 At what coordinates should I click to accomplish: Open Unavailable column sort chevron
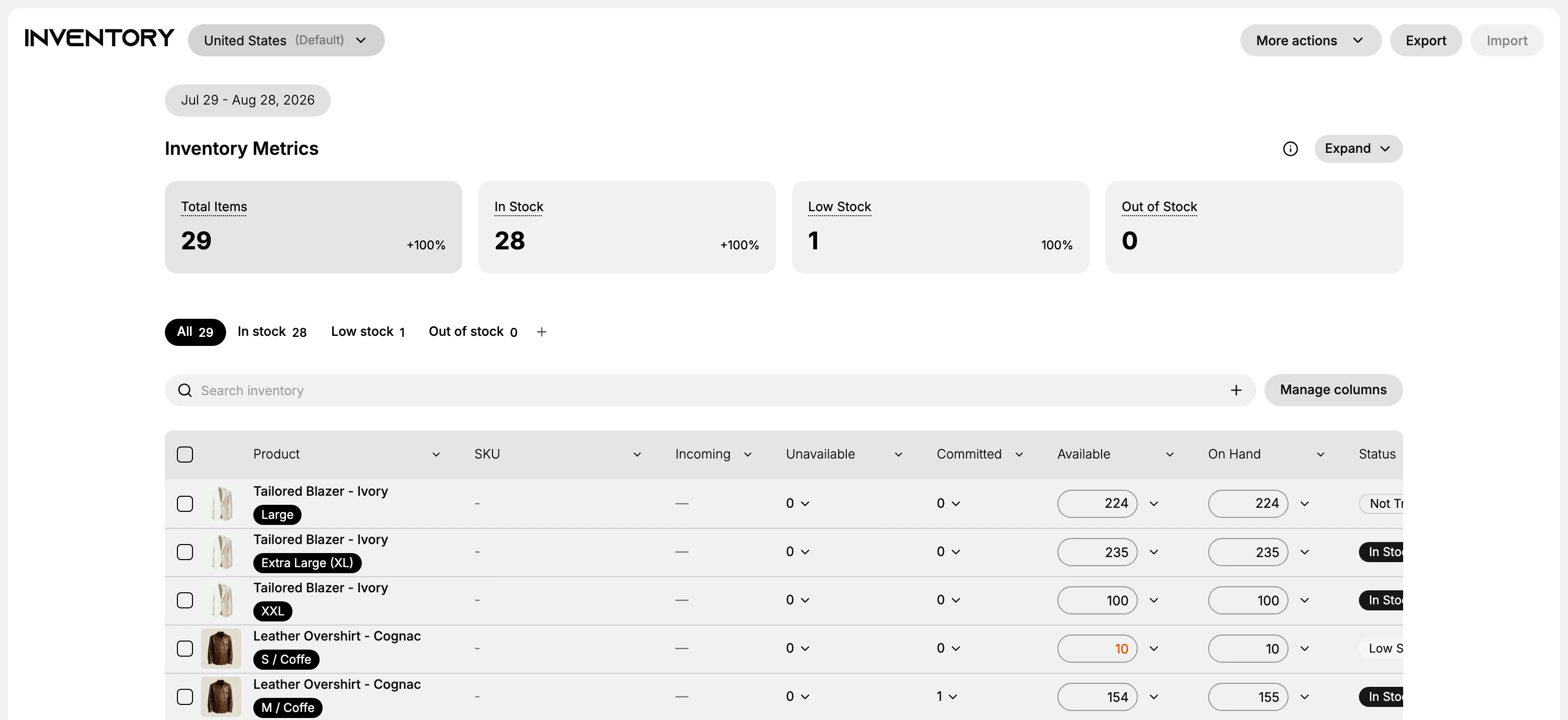point(898,455)
